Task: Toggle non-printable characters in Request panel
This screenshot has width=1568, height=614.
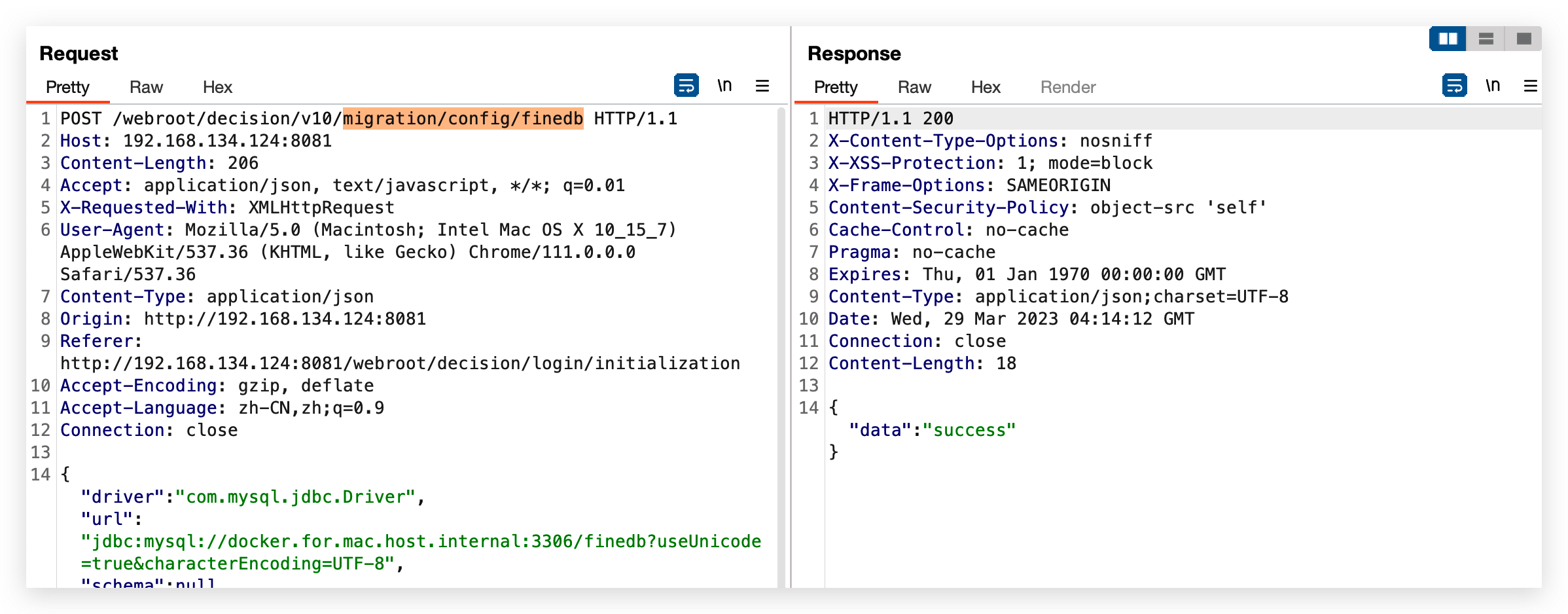Action: [724, 86]
